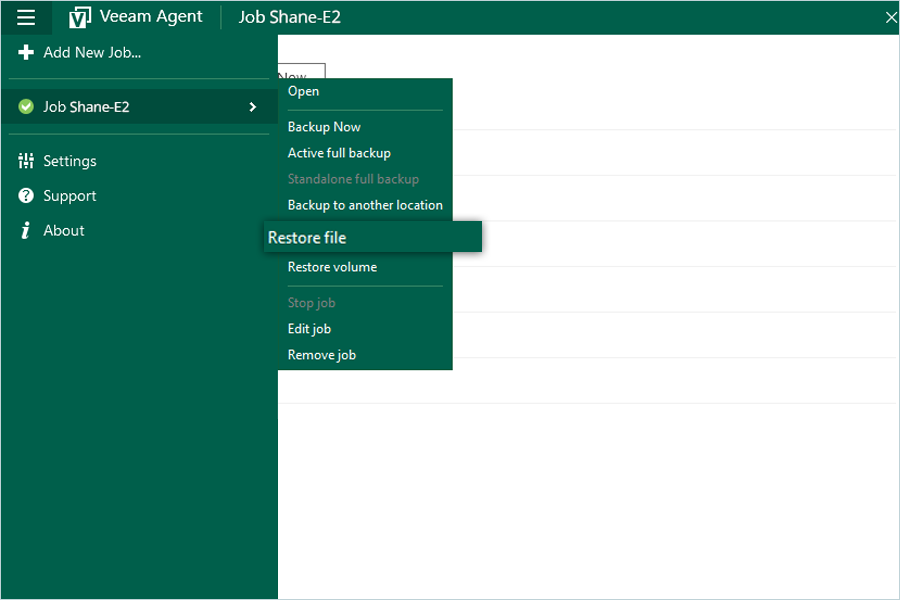Click the About info icon

tap(26, 230)
